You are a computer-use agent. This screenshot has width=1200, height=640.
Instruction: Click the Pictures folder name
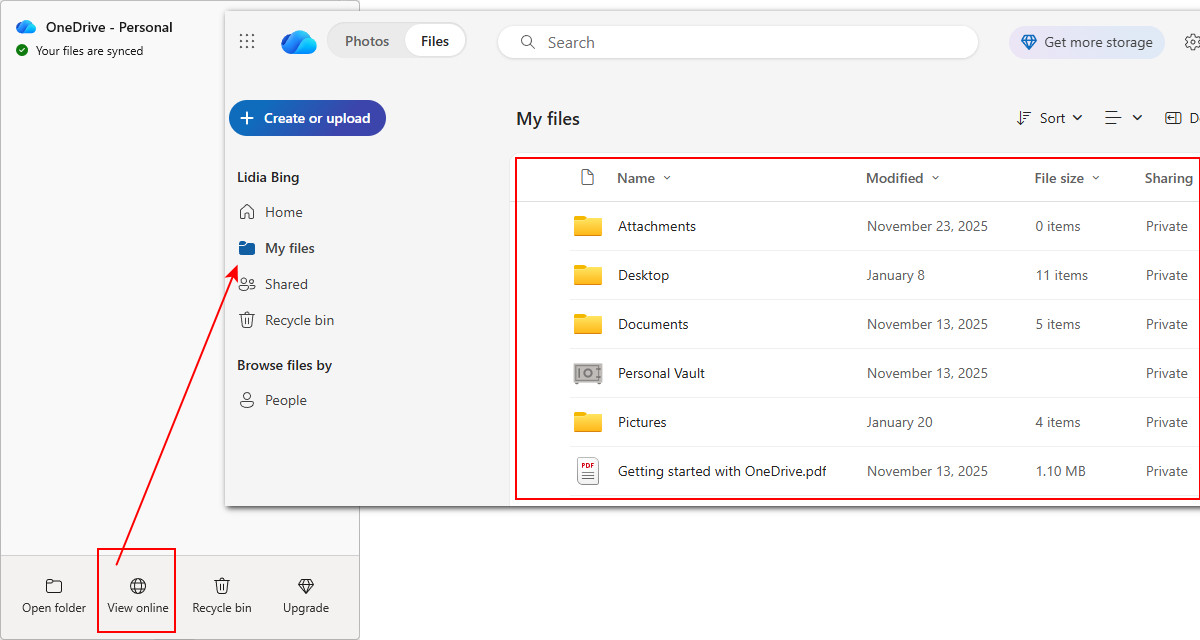[x=642, y=422]
